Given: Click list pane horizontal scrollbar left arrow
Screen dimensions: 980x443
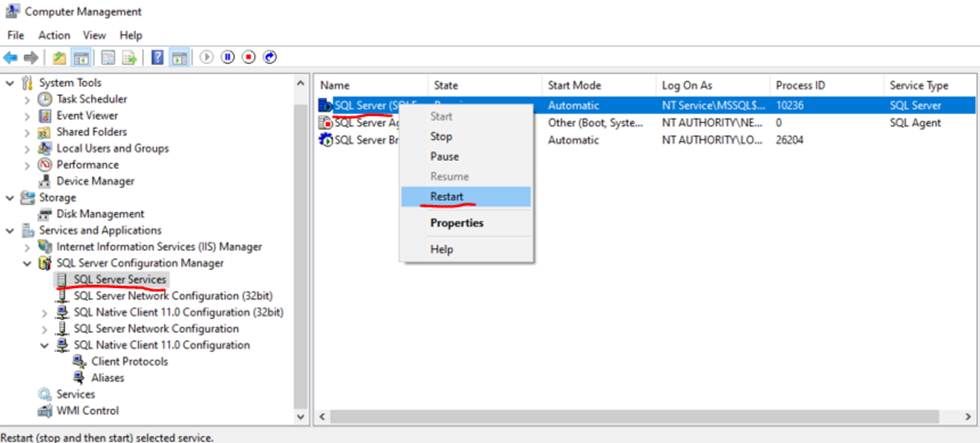Looking at the screenshot, I should [x=322, y=416].
